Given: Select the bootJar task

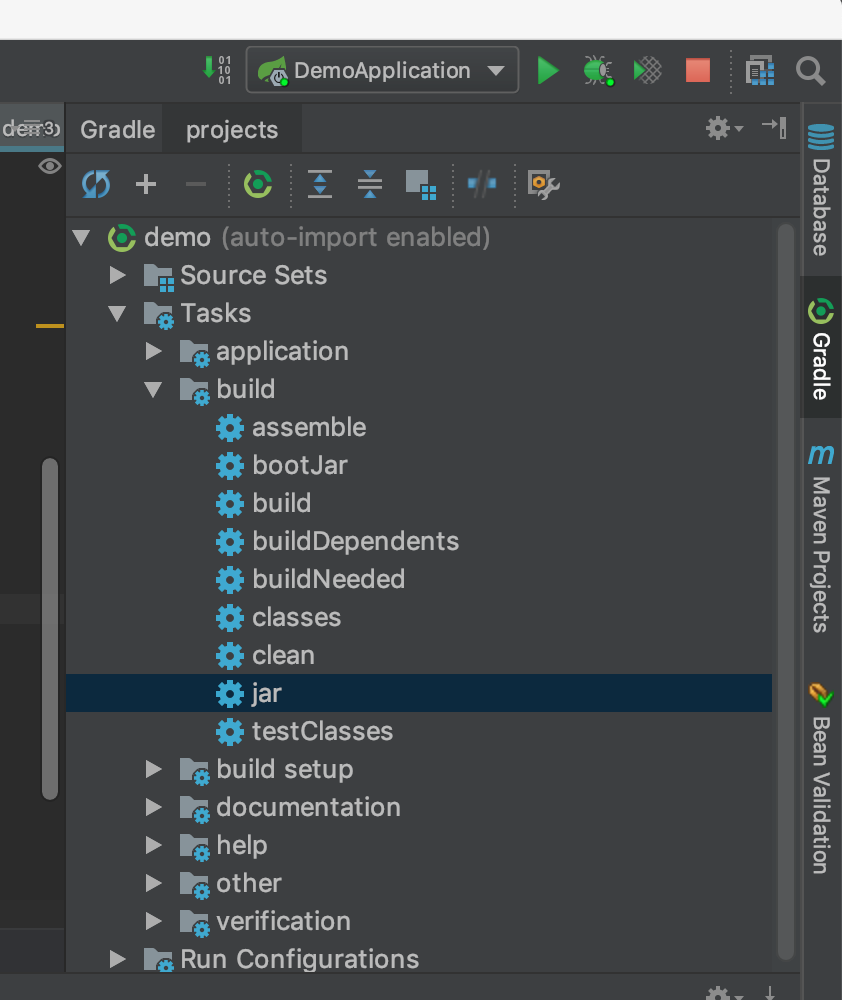Looking at the screenshot, I should 299,465.
